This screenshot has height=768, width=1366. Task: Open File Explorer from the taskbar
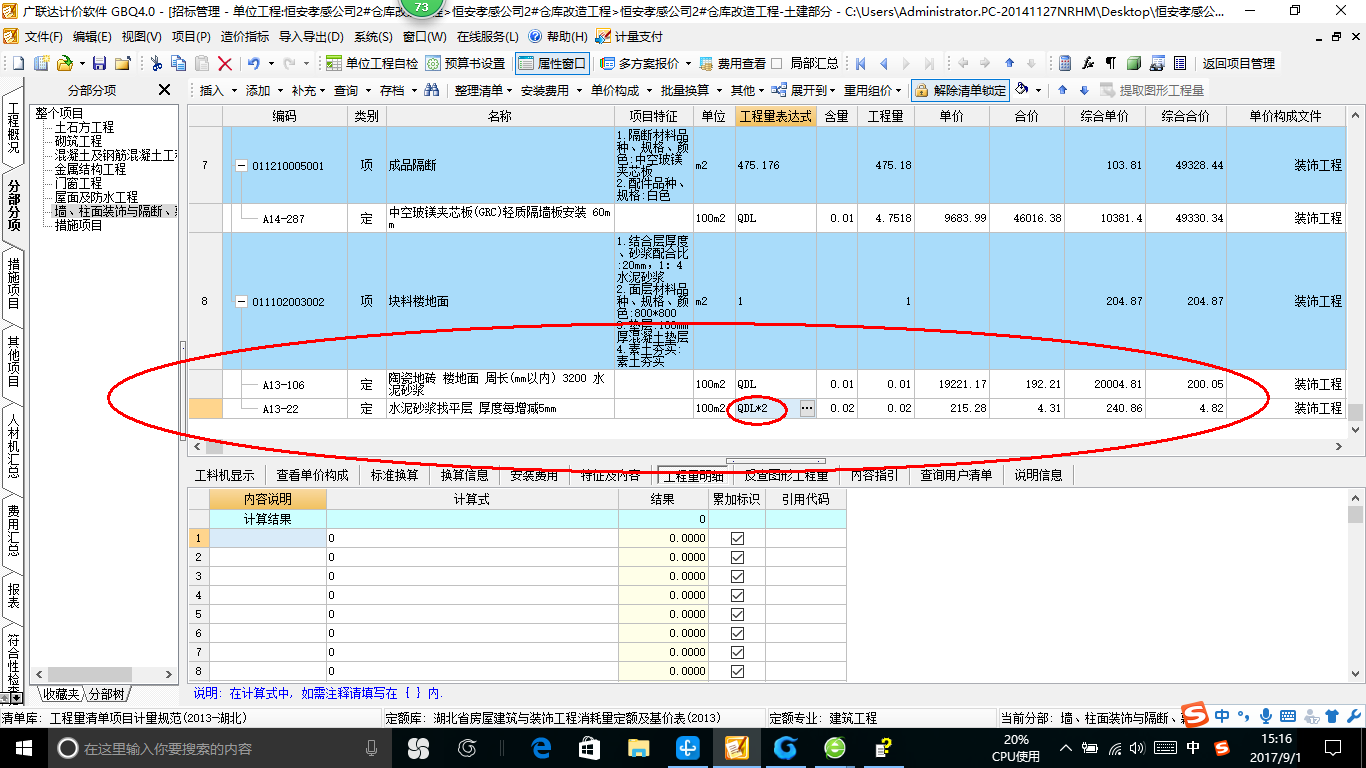pos(638,748)
